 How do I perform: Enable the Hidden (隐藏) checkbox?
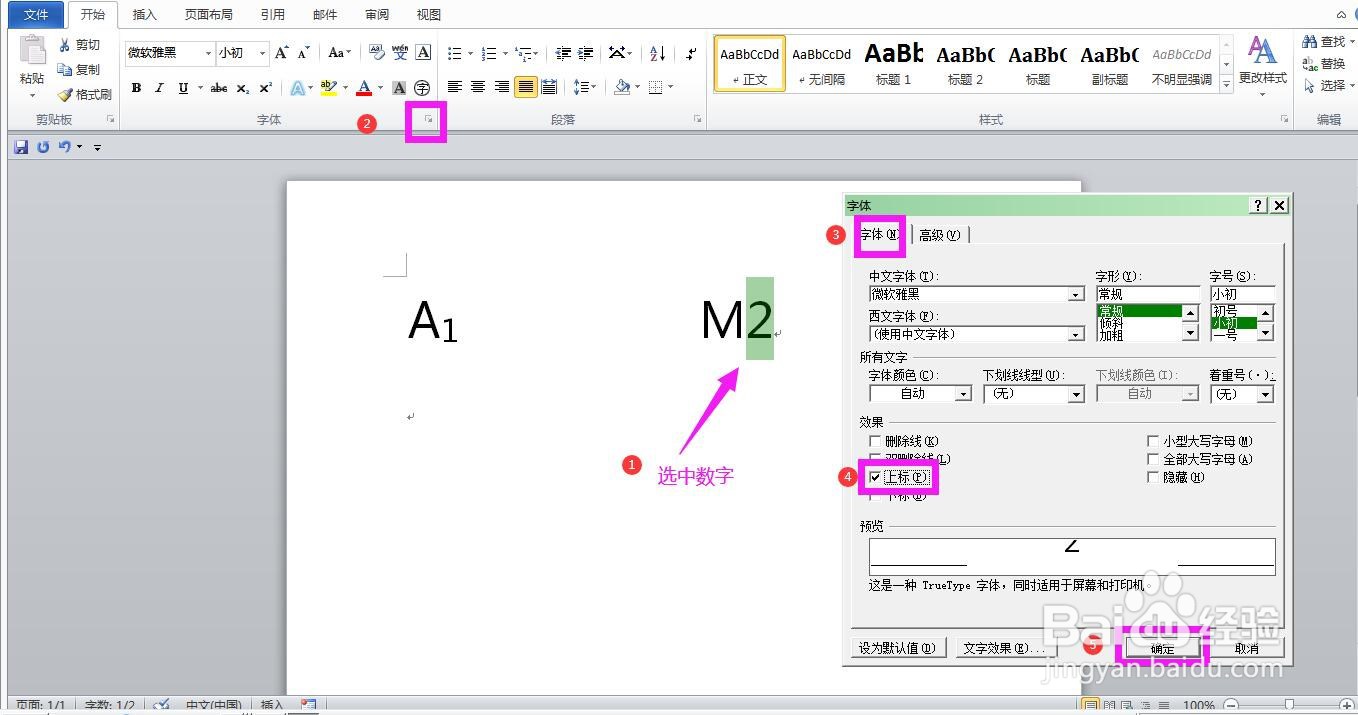coord(1153,477)
